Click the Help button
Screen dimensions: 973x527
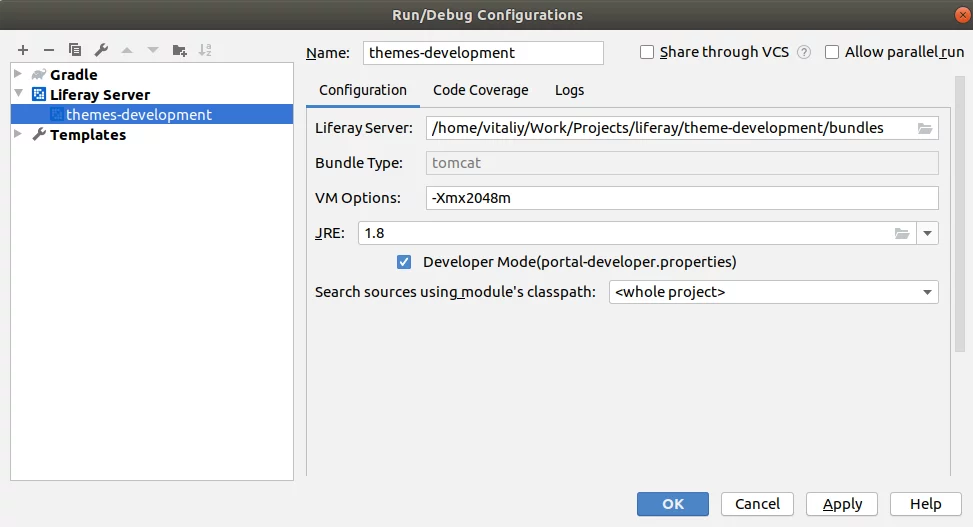pos(926,504)
